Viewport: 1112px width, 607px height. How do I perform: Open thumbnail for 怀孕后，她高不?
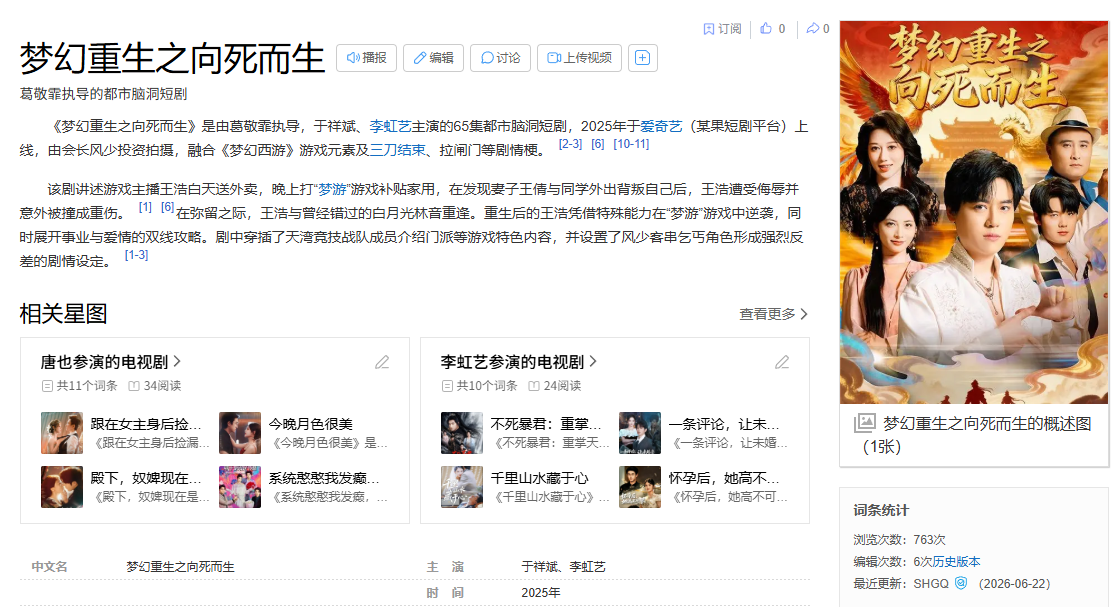click(640, 486)
